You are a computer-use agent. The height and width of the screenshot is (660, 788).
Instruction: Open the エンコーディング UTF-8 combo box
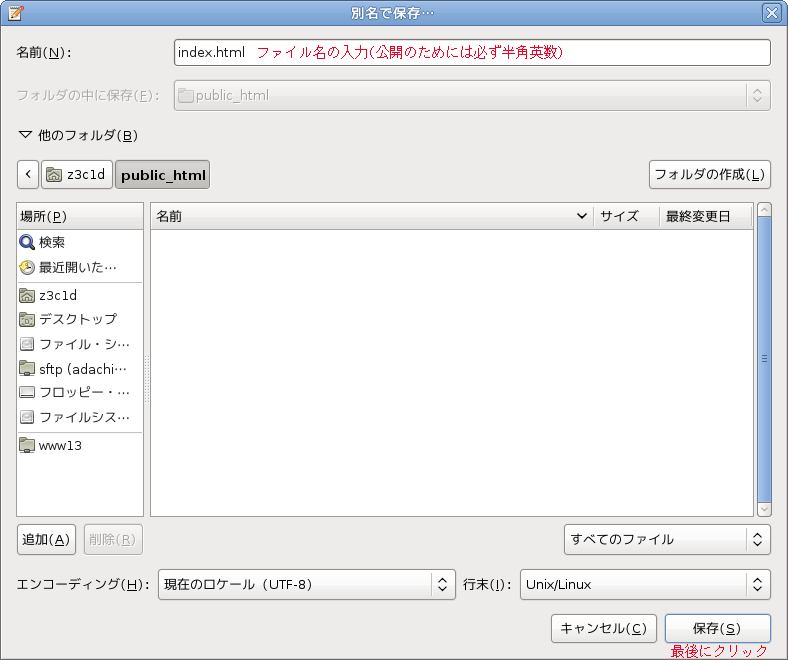point(307,584)
